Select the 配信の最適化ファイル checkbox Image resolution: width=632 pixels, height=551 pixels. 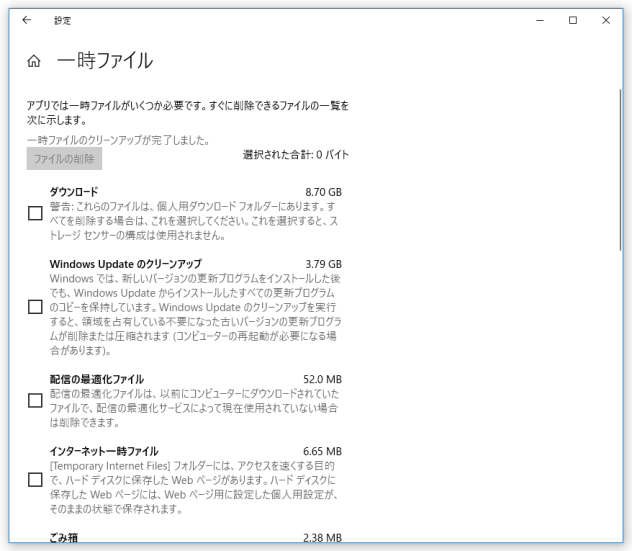coord(35,401)
